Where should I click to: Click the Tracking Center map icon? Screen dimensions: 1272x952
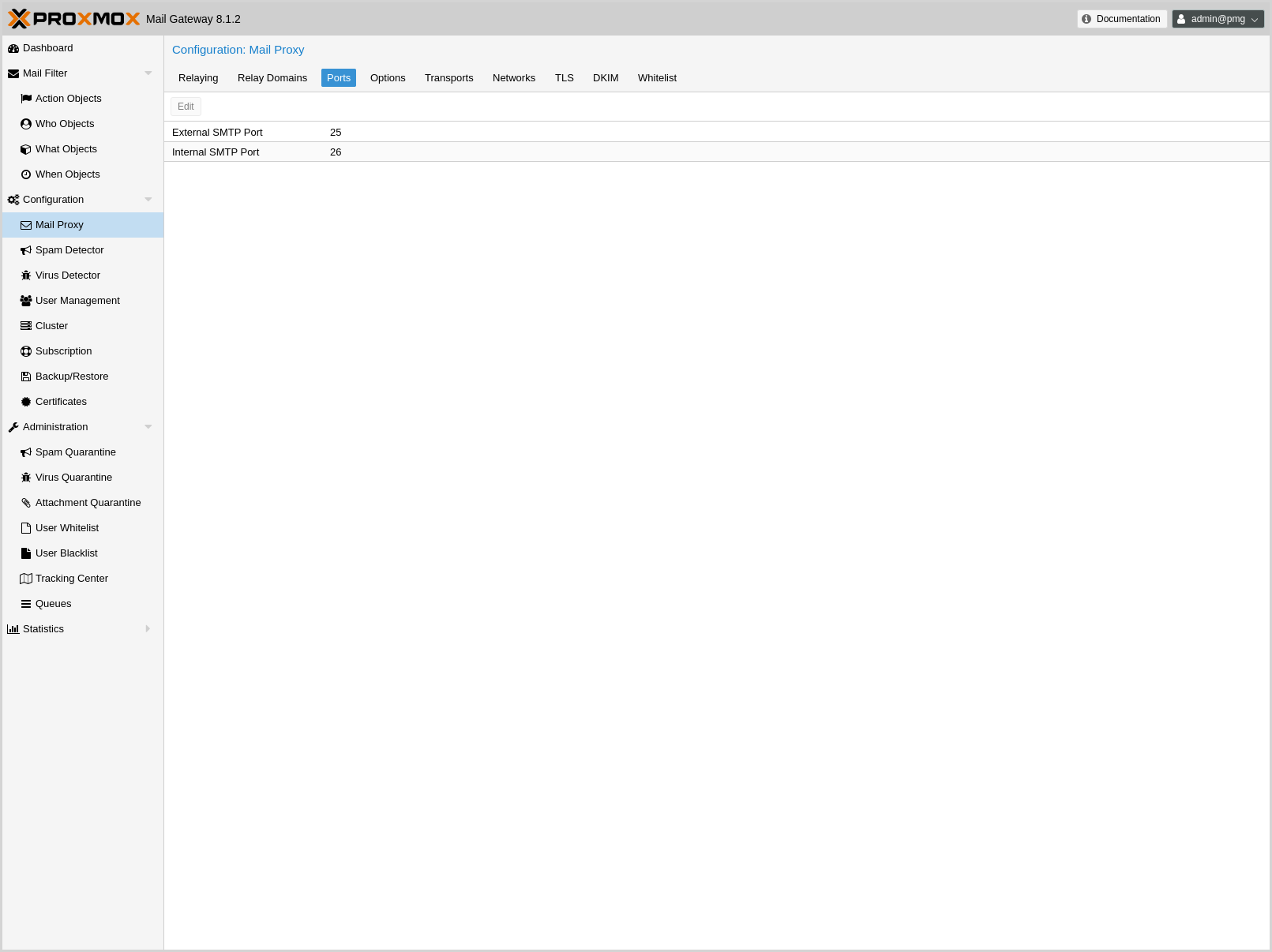26,579
